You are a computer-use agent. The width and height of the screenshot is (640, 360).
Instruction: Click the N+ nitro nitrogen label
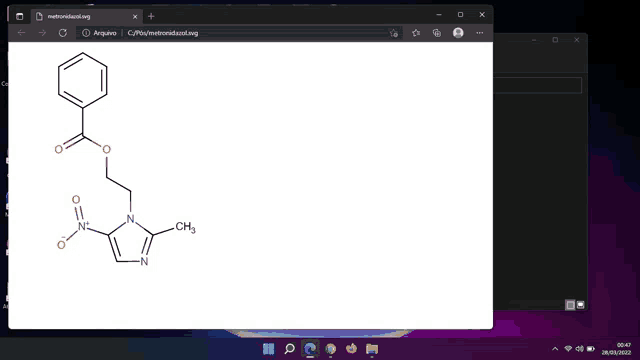pos(83,226)
